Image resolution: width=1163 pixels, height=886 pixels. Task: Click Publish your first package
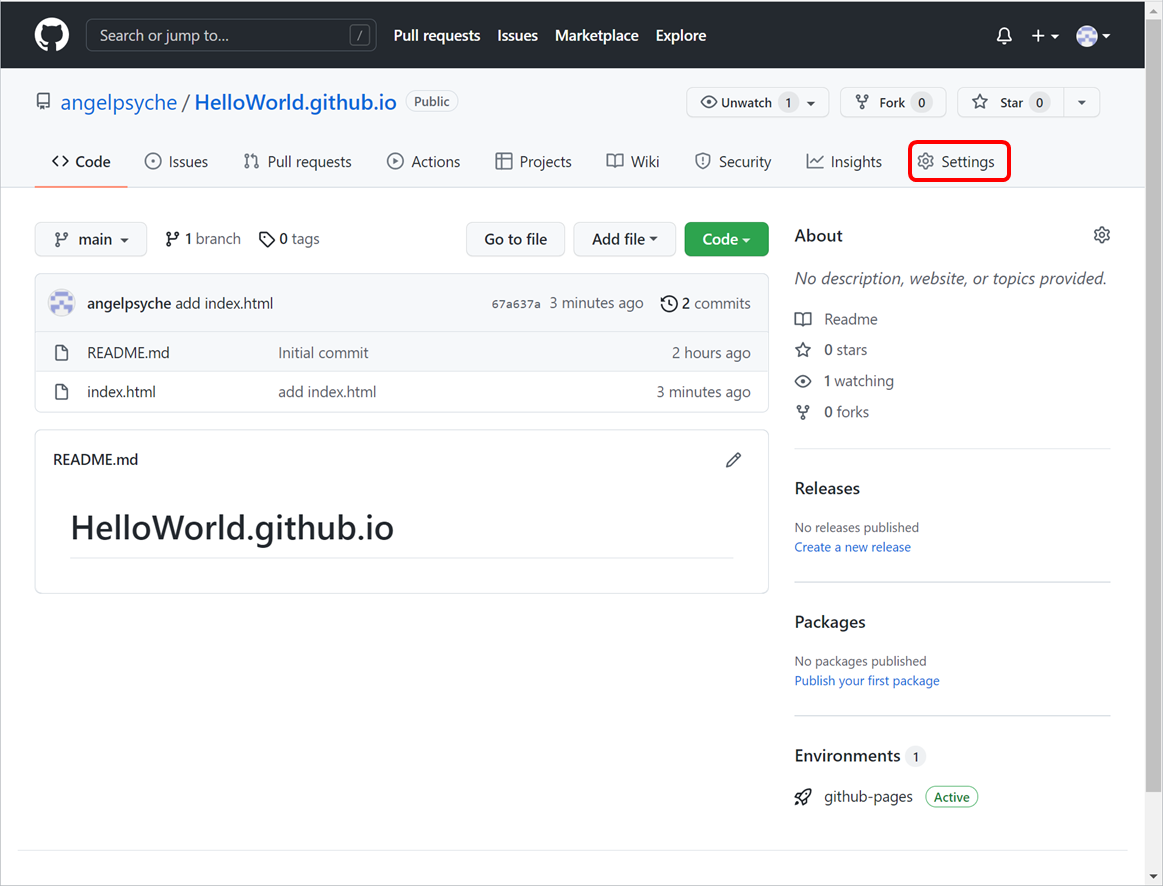coord(866,681)
